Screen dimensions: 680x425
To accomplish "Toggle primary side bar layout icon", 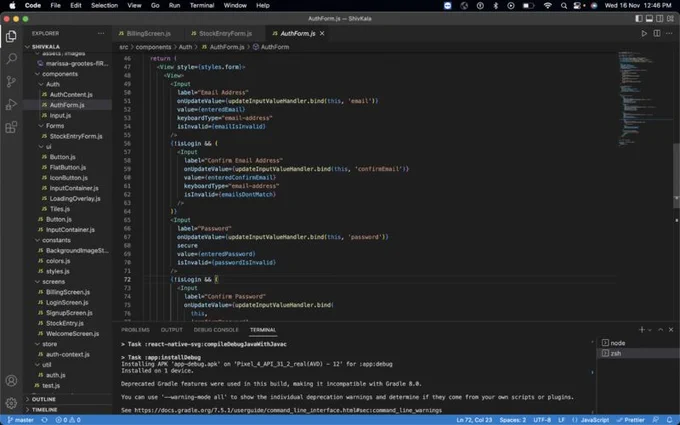I will tap(639, 19).
